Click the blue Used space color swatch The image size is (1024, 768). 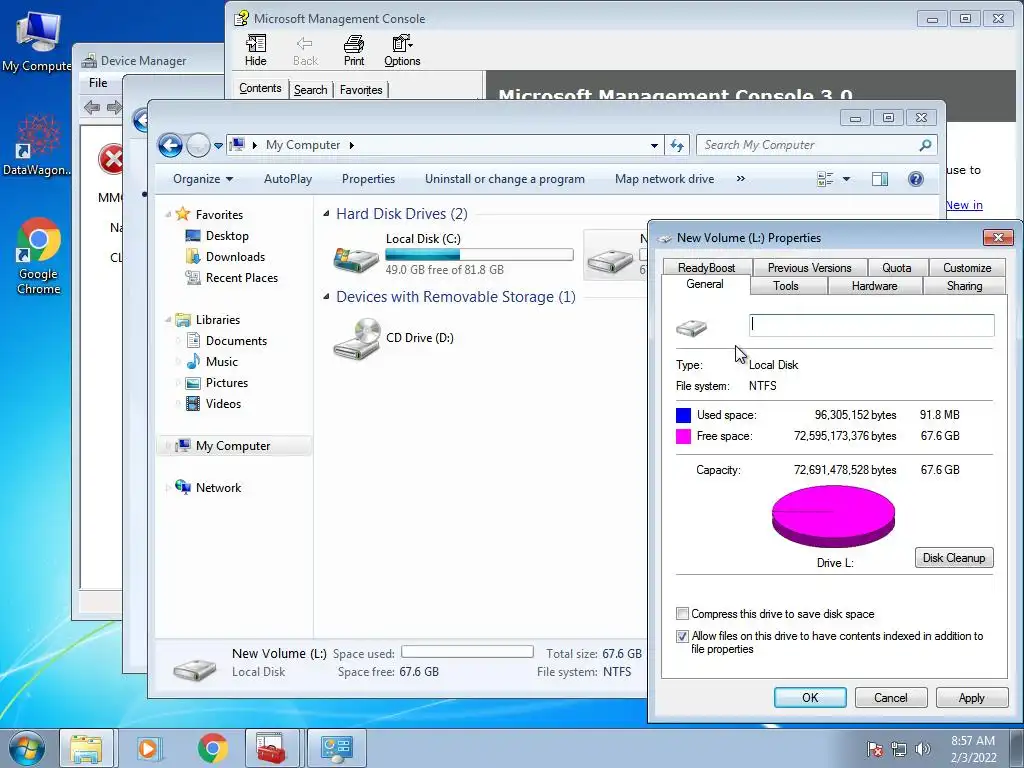(683, 415)
